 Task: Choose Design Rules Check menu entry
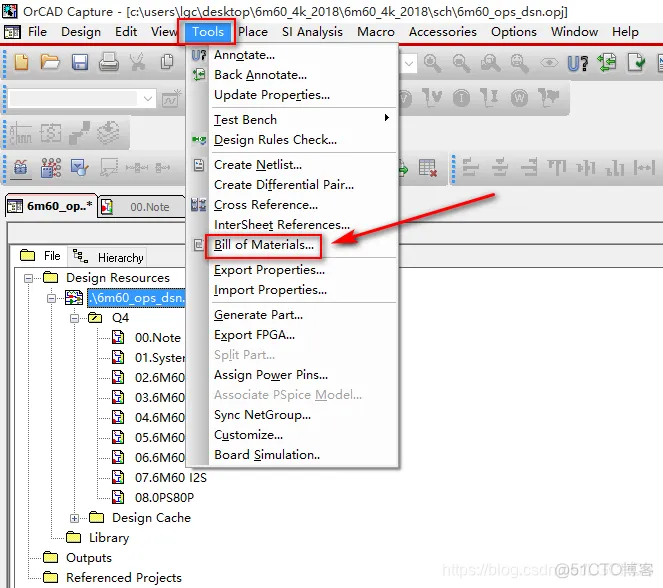pyautogui.click(x=275, y=139)
